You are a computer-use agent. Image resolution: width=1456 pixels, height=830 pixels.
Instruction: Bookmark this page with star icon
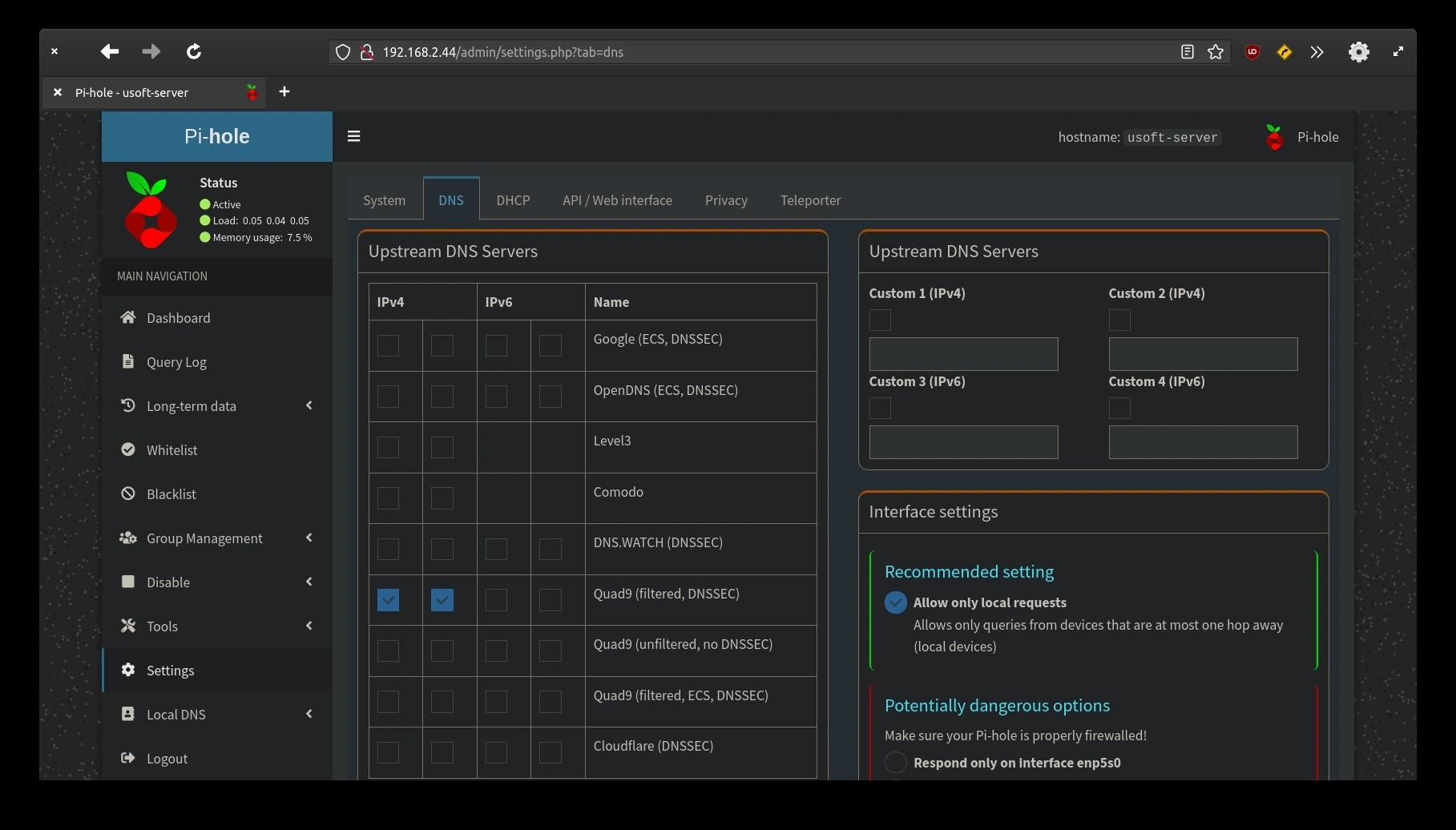pos(1216,52)
